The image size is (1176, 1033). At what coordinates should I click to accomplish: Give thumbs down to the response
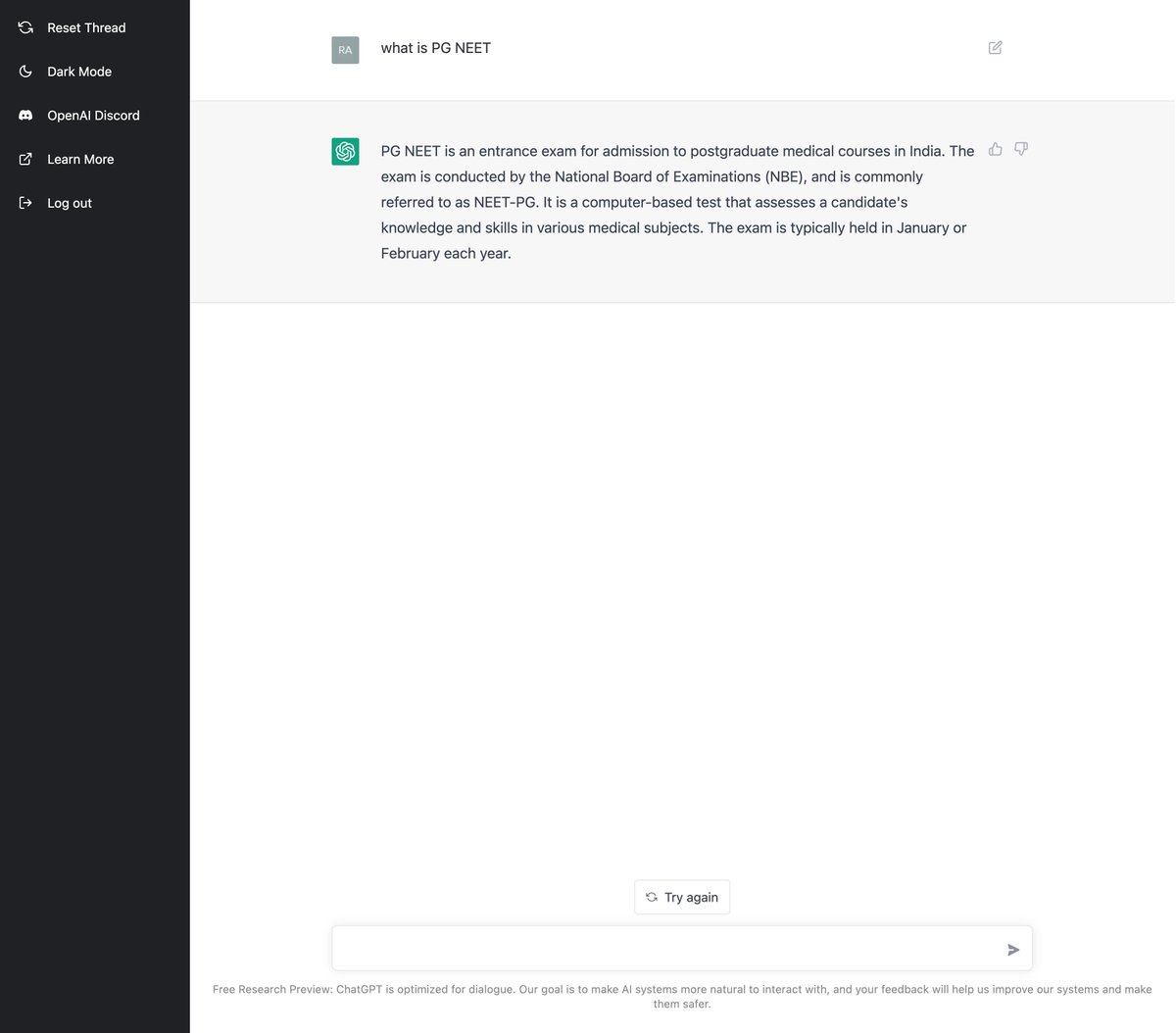point(1021,149)
